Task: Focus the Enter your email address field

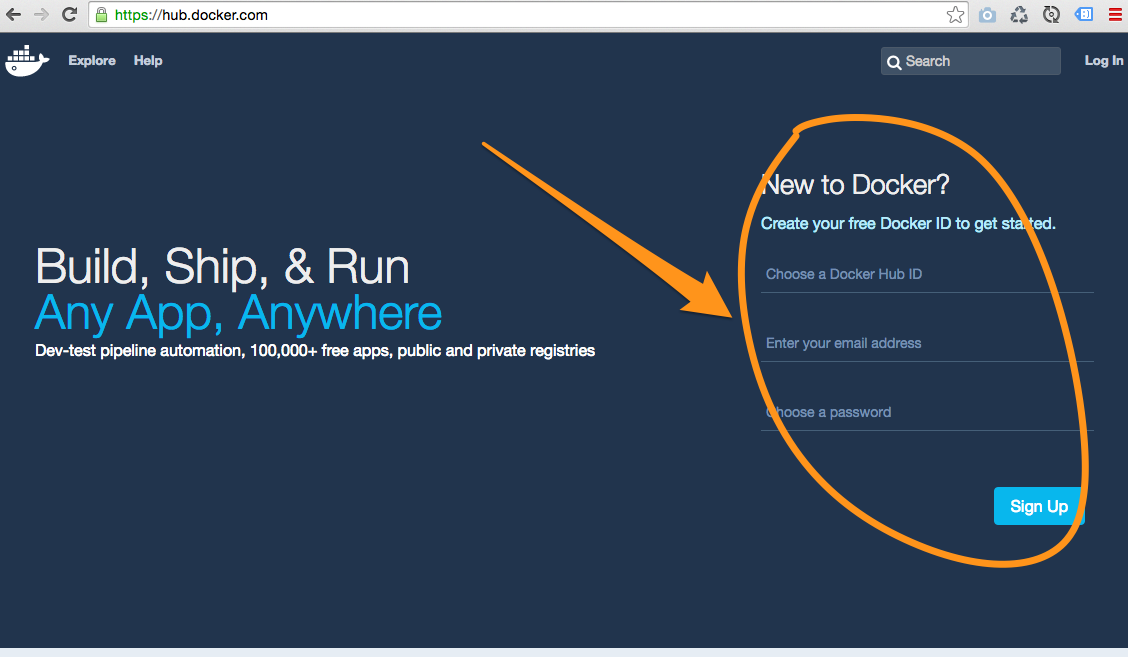Action: tap(927, 343)
